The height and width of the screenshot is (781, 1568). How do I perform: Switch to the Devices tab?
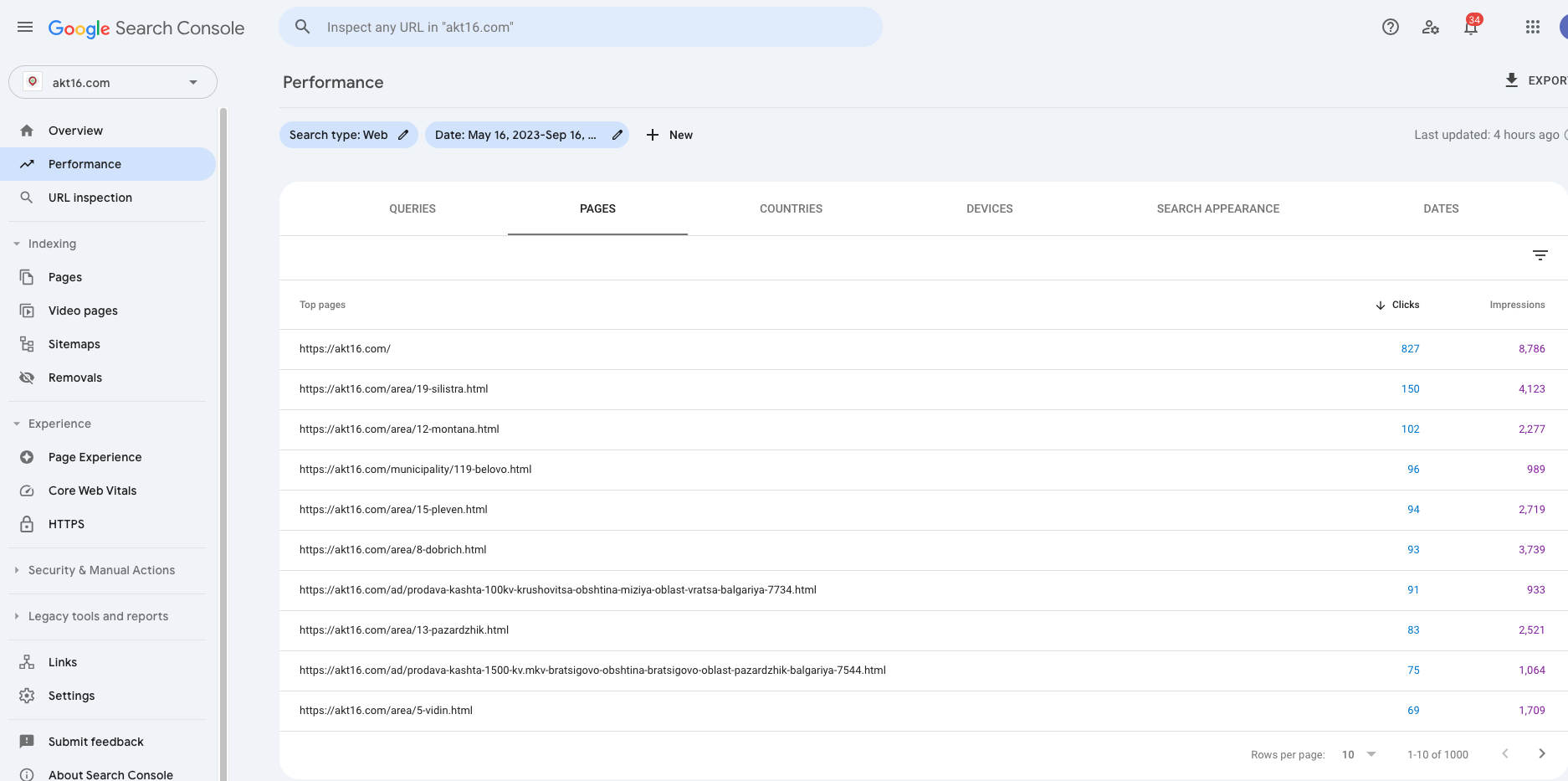click(990, 208)
